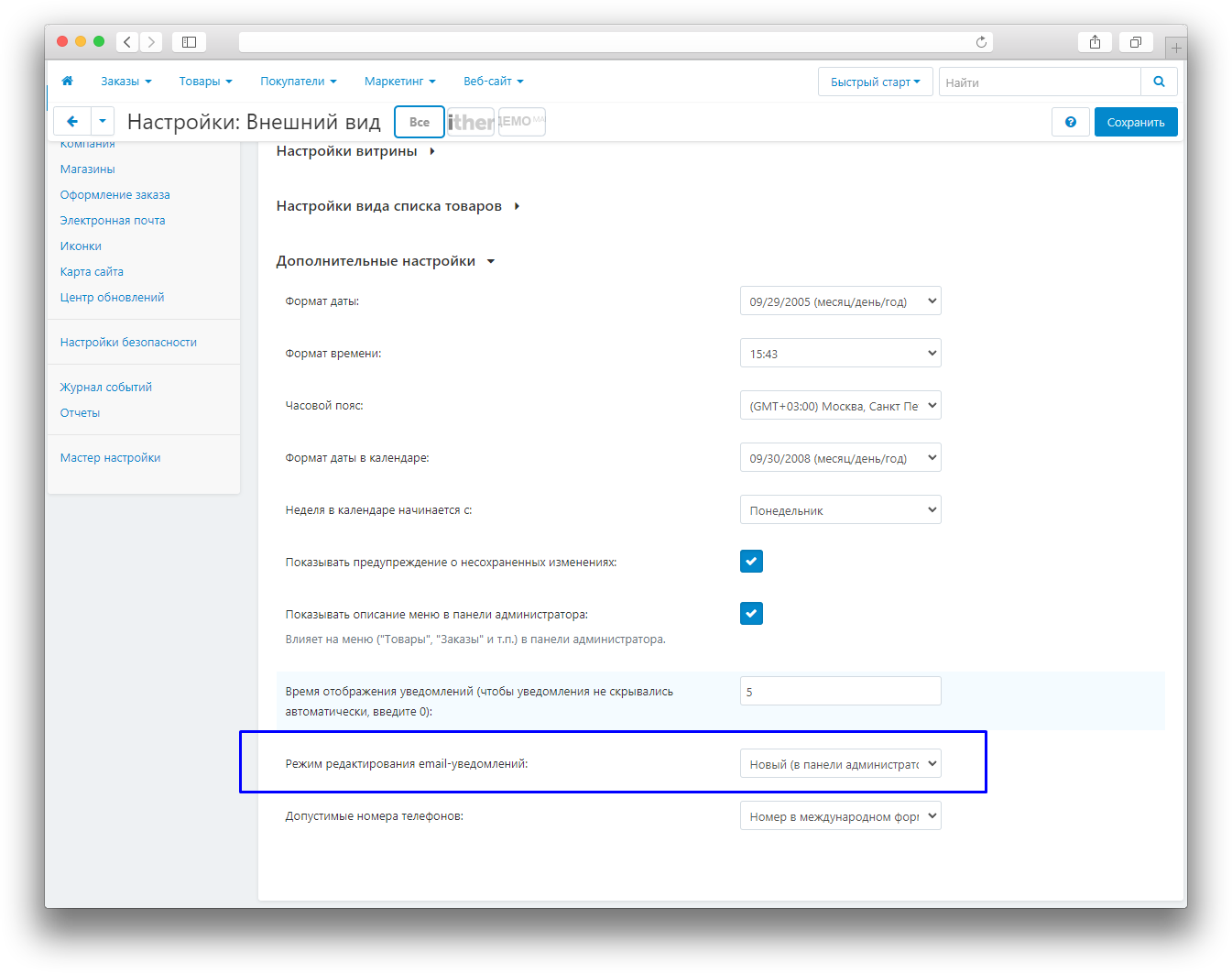
Task: Open the allowed phone numbers dropdown
Action: [840, 816]
